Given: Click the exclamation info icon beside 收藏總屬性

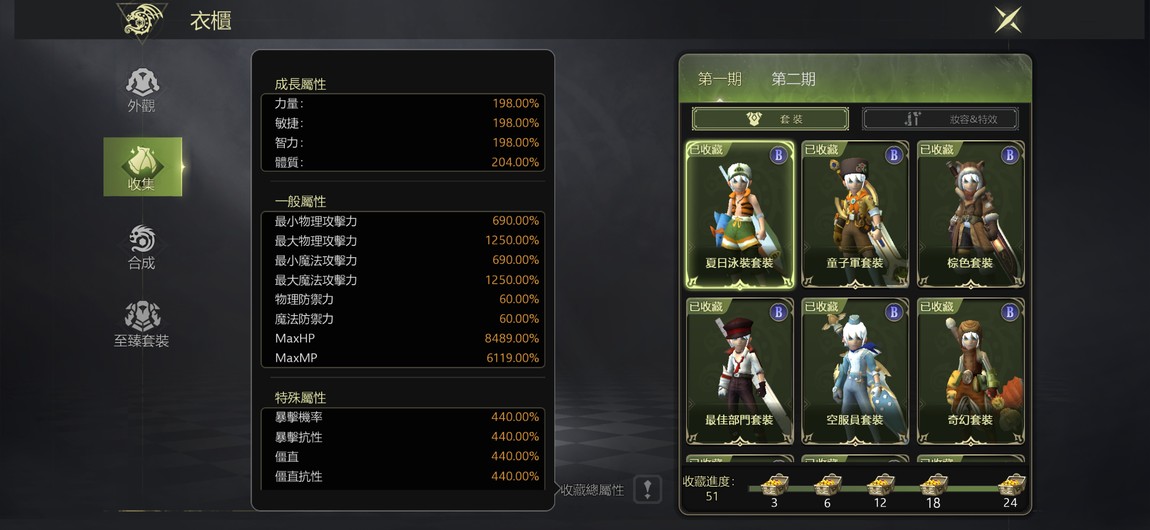Looking at the screenshot, I should pyautogui.click(x=647, y=490).
